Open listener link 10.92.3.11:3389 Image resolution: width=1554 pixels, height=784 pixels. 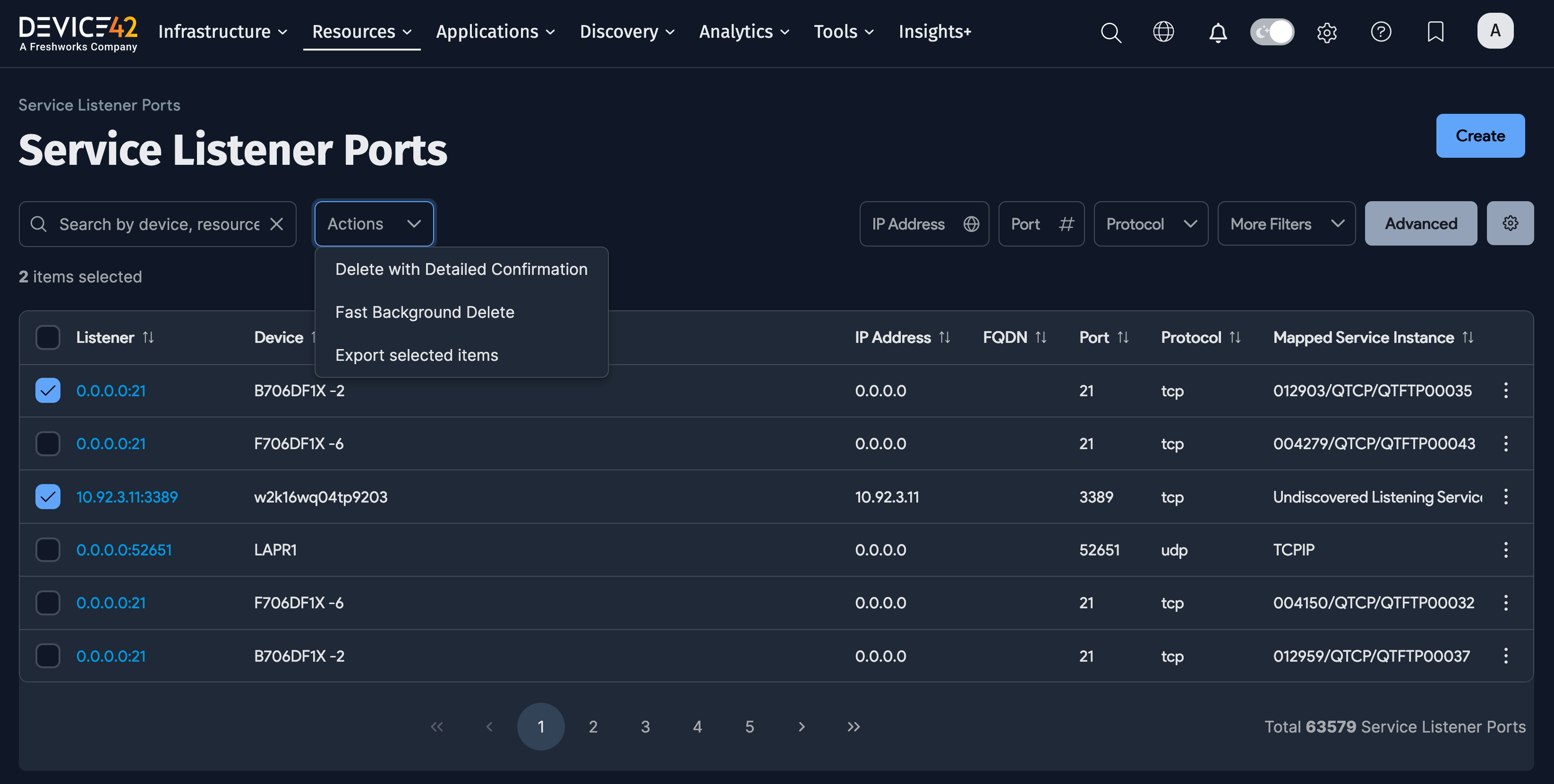tap(127, 496)
